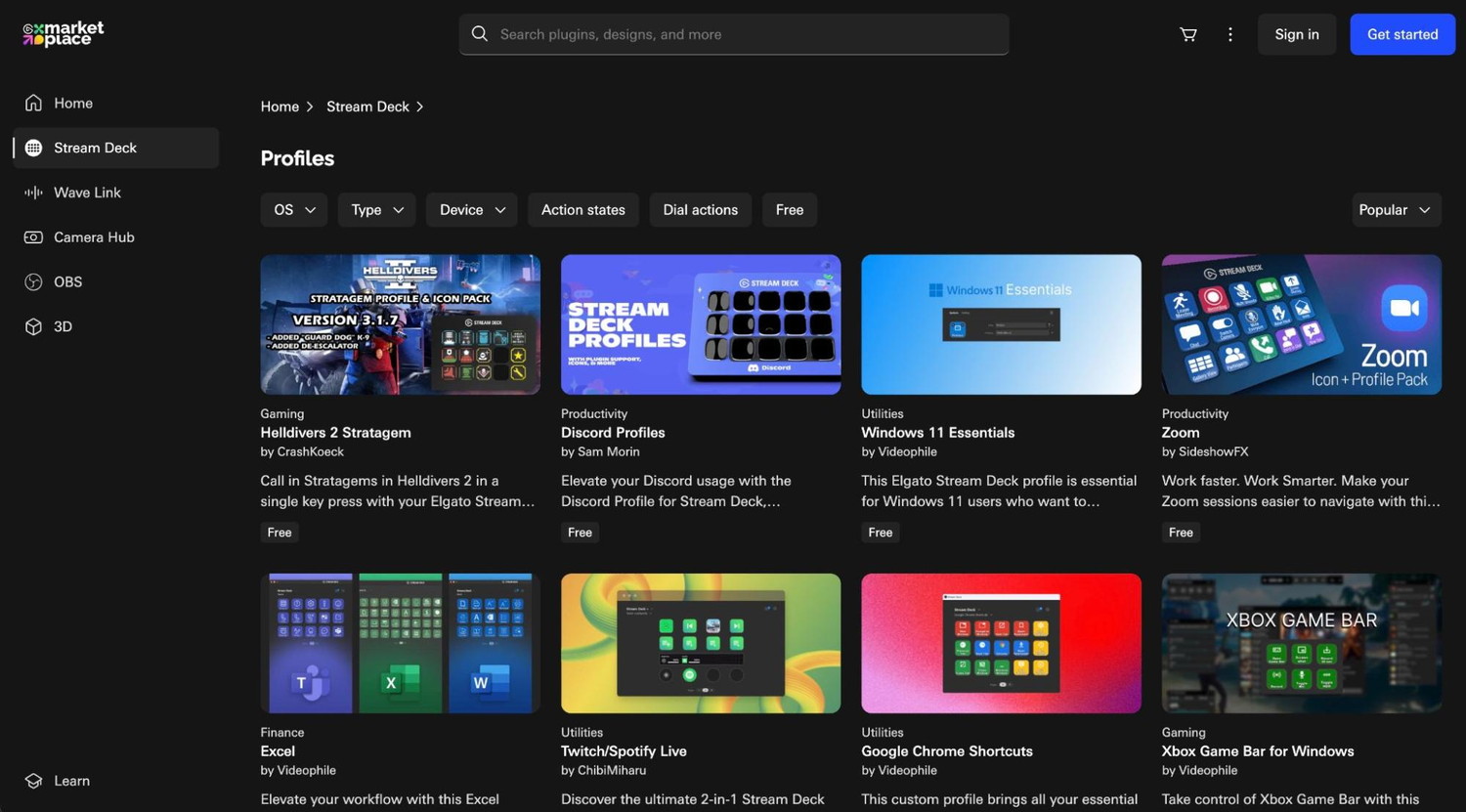Open the 3D section cube icon
This screenshot has height=812, width=1466.
point(34,327)
